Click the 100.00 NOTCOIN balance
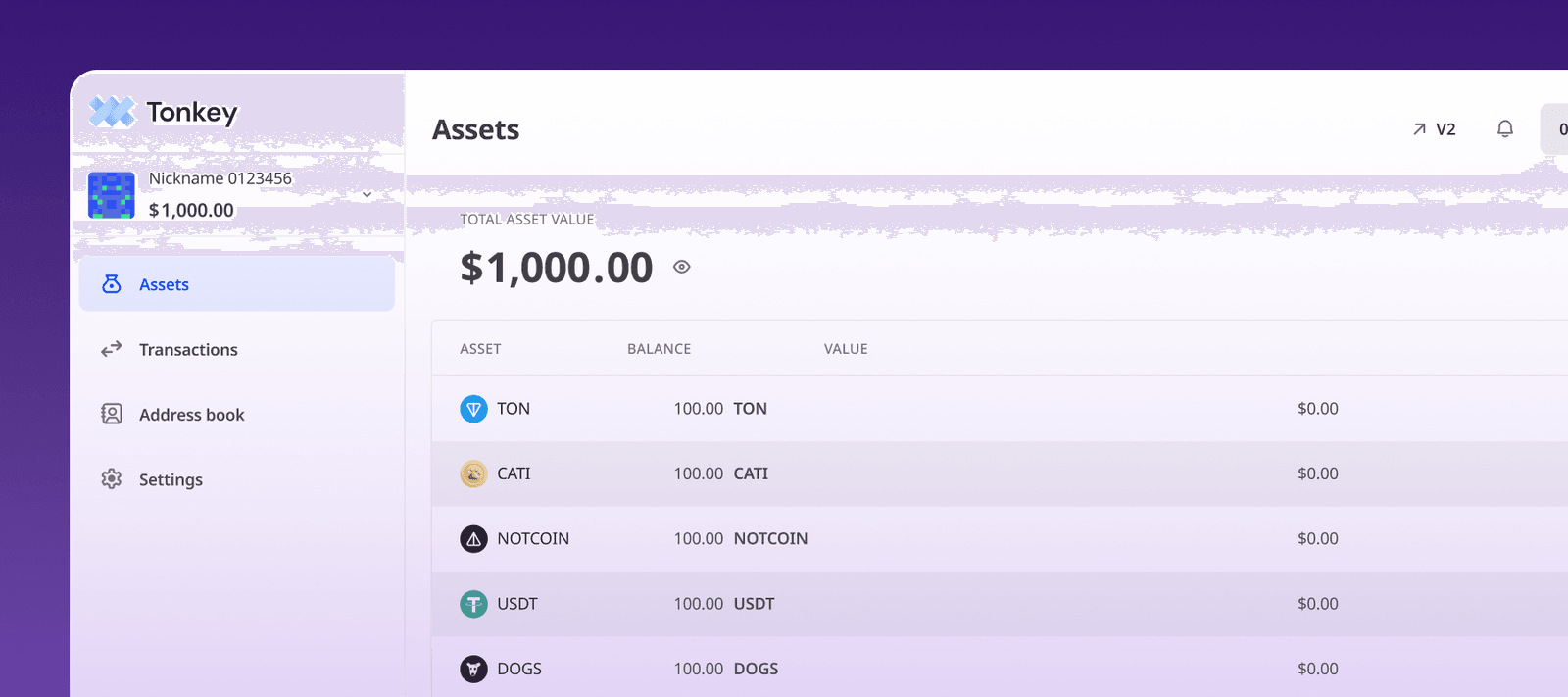The image size is (1568, 697). (x=741, y=539)
